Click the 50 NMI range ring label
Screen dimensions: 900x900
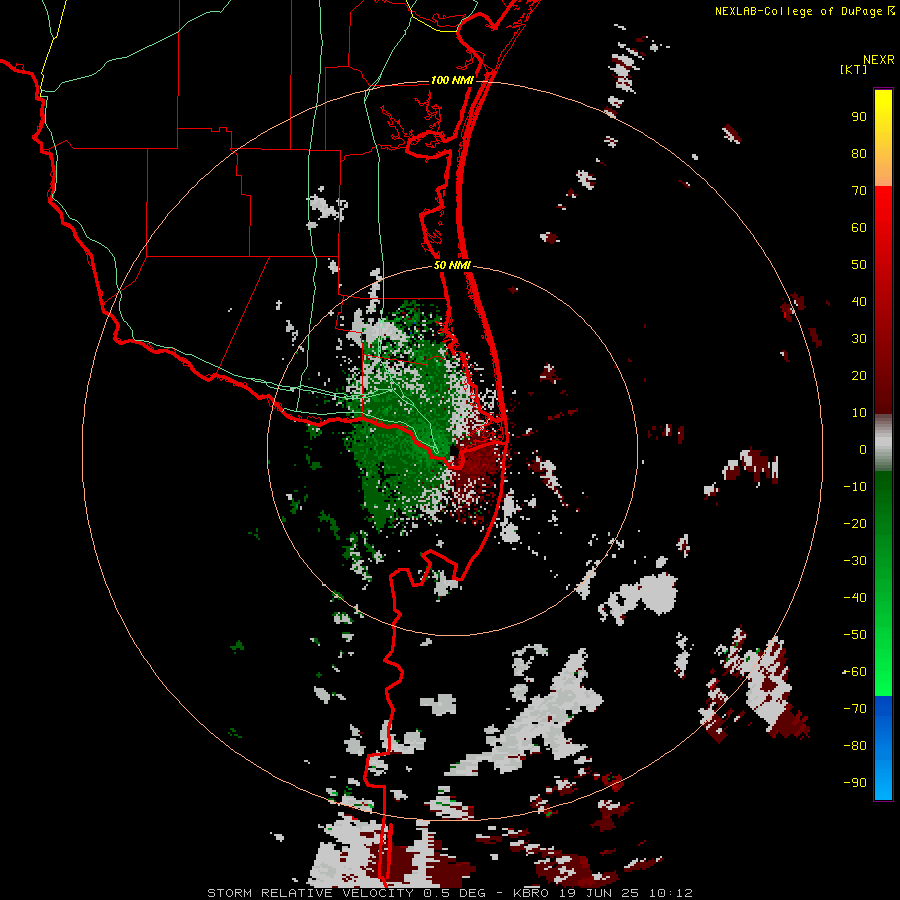tap(452, 265)
